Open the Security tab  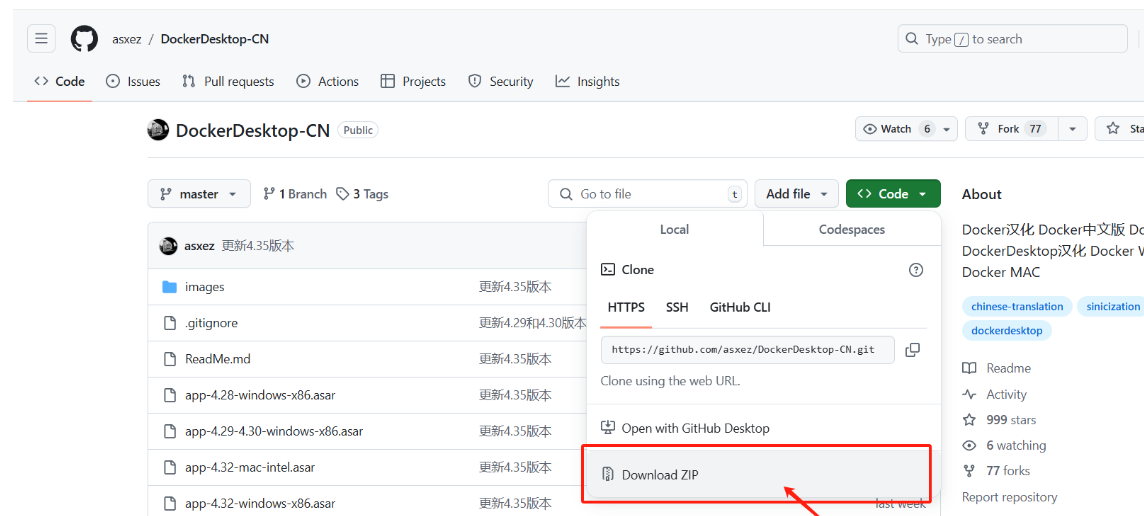coord(500,82)
